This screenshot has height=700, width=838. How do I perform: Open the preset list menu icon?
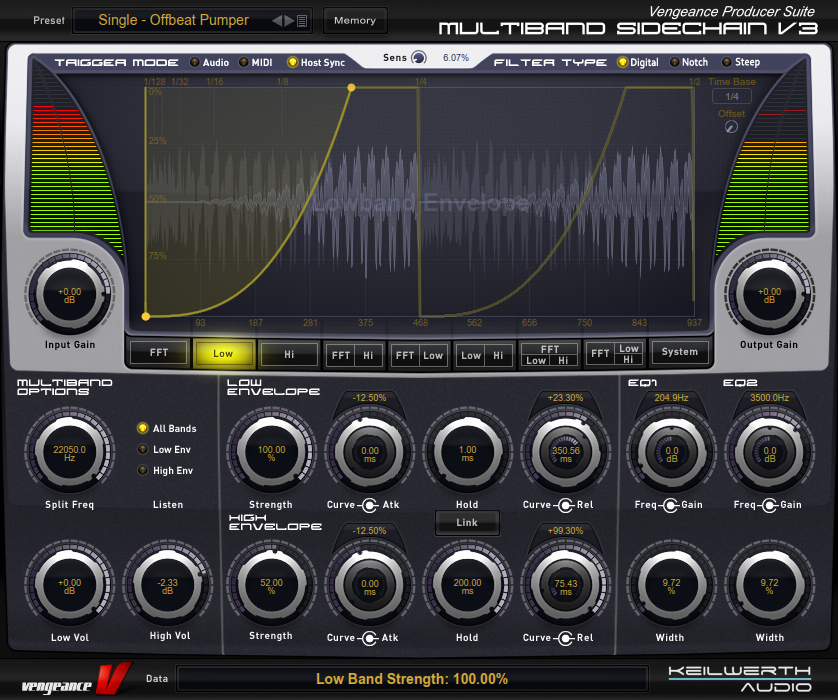click(303, 20)
